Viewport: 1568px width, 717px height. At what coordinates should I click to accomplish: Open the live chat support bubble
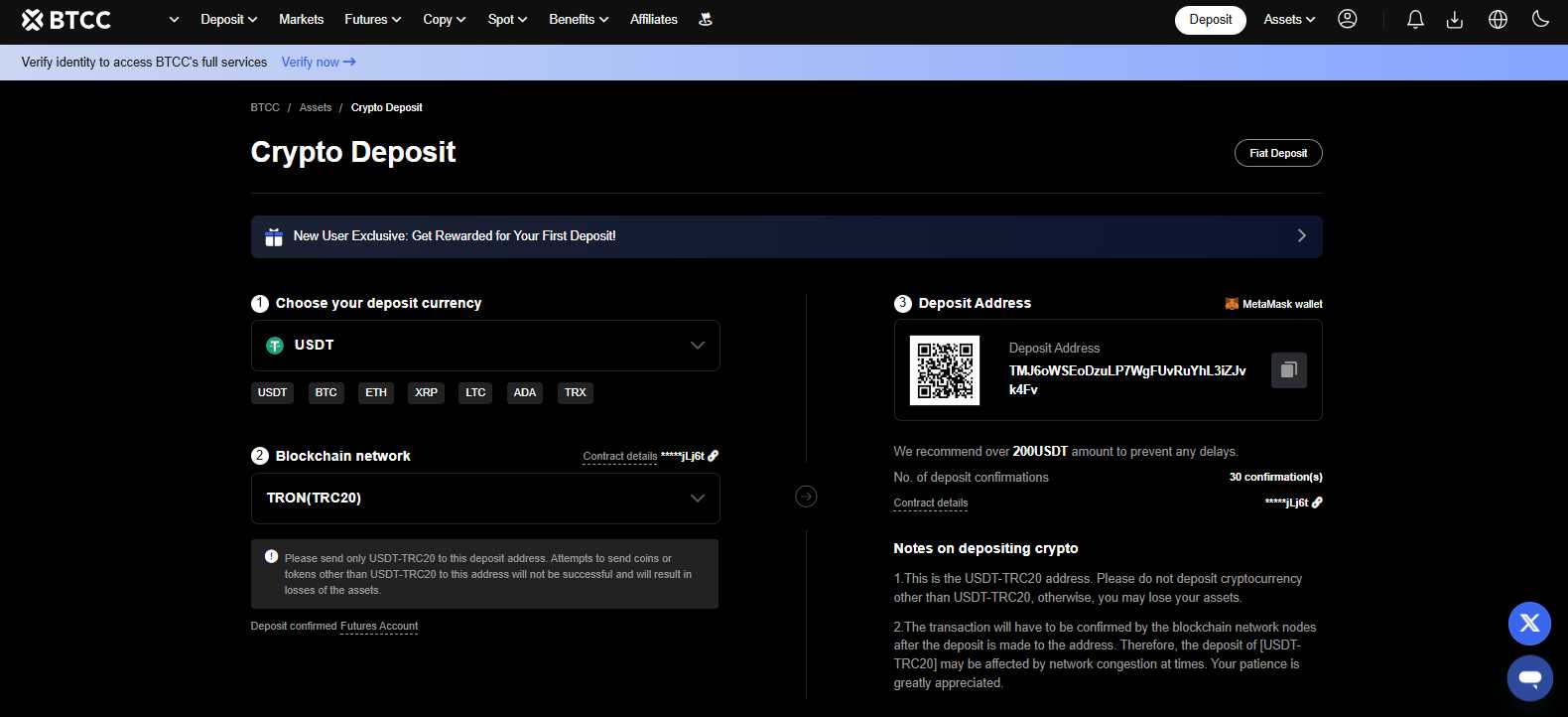click(x=1530, y=678)
